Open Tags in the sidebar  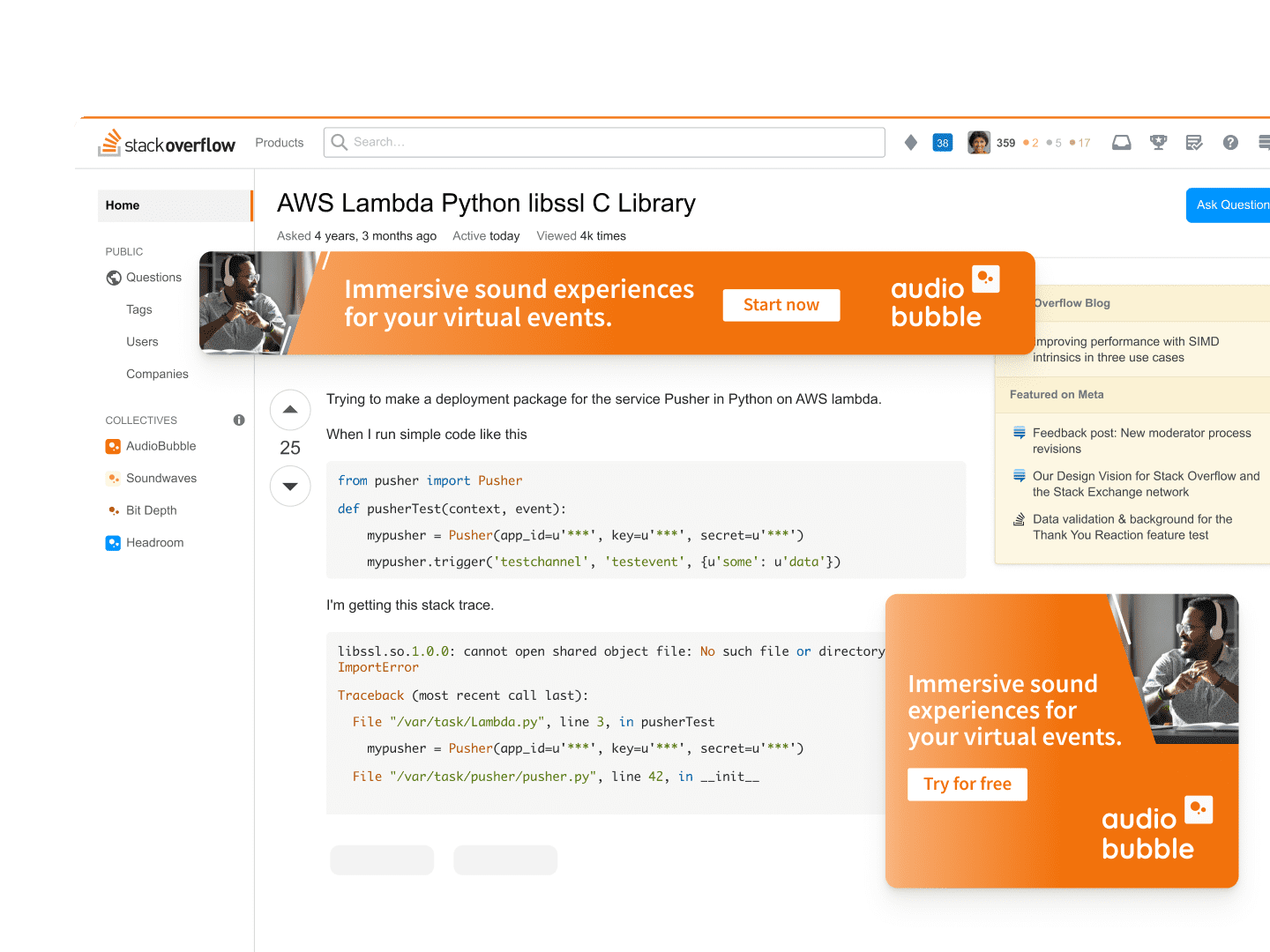pos(139,309)
